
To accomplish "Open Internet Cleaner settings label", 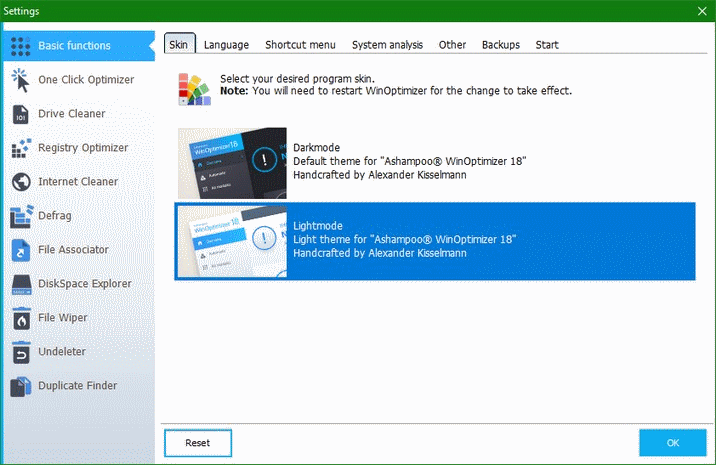I will [x=78, y=182].
